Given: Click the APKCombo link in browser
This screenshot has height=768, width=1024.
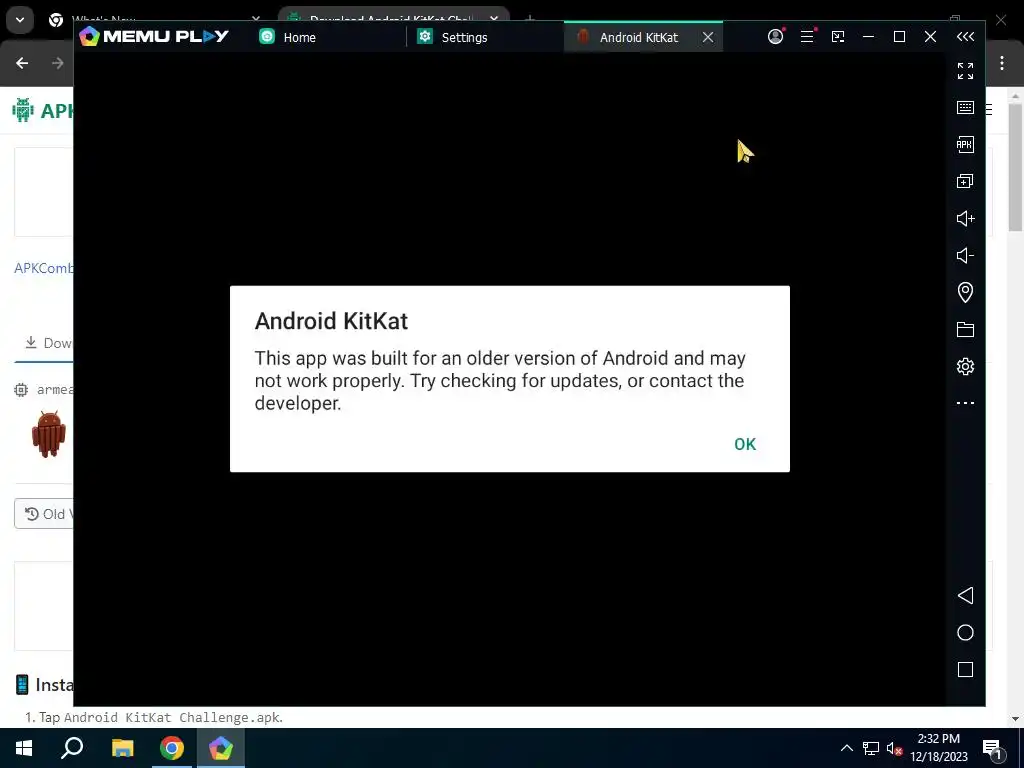Looking at the screenshot, I should coord(44,268).
